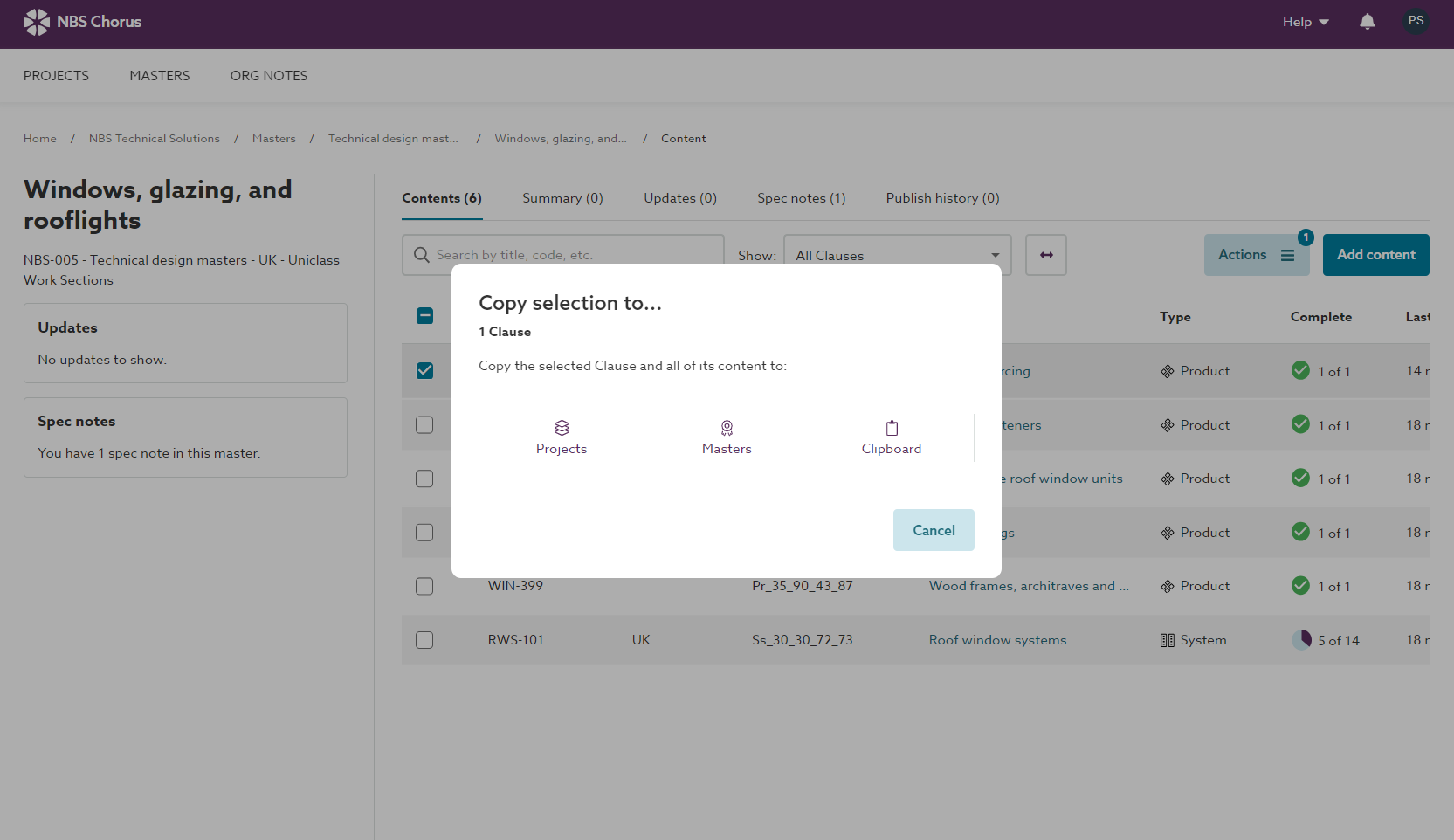Open the PS user avatar menu
Viewport: 1454px width, 840px height.
click(x=1416, y=21)
